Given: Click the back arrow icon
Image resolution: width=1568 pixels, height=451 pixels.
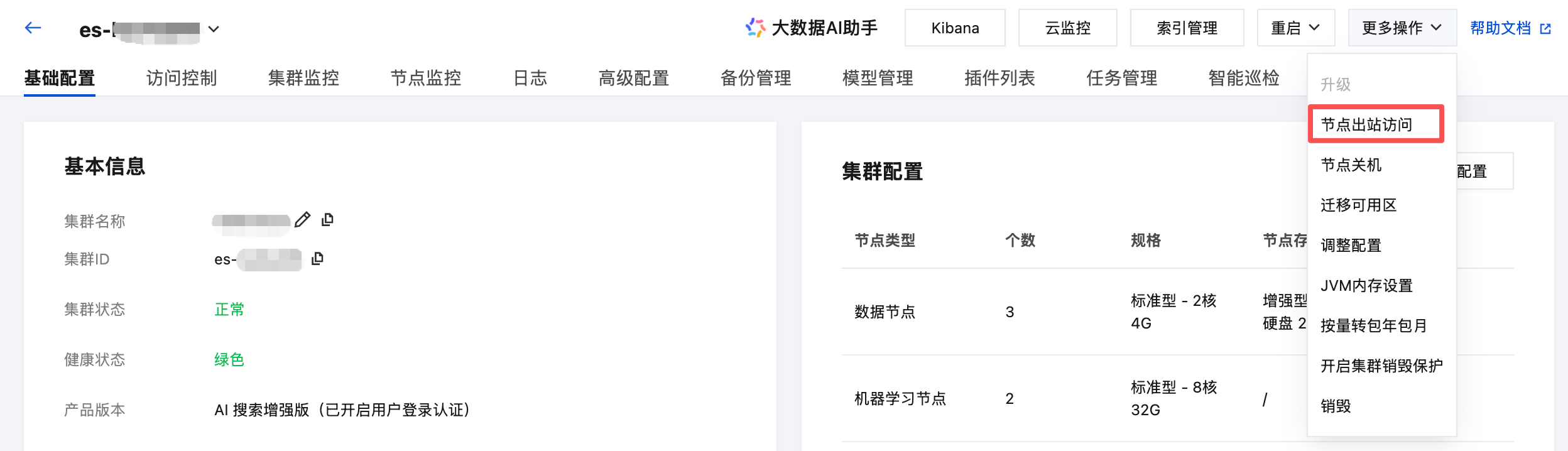Looking at the screenshot, I should pyautogui.click(x=33, y=28).
